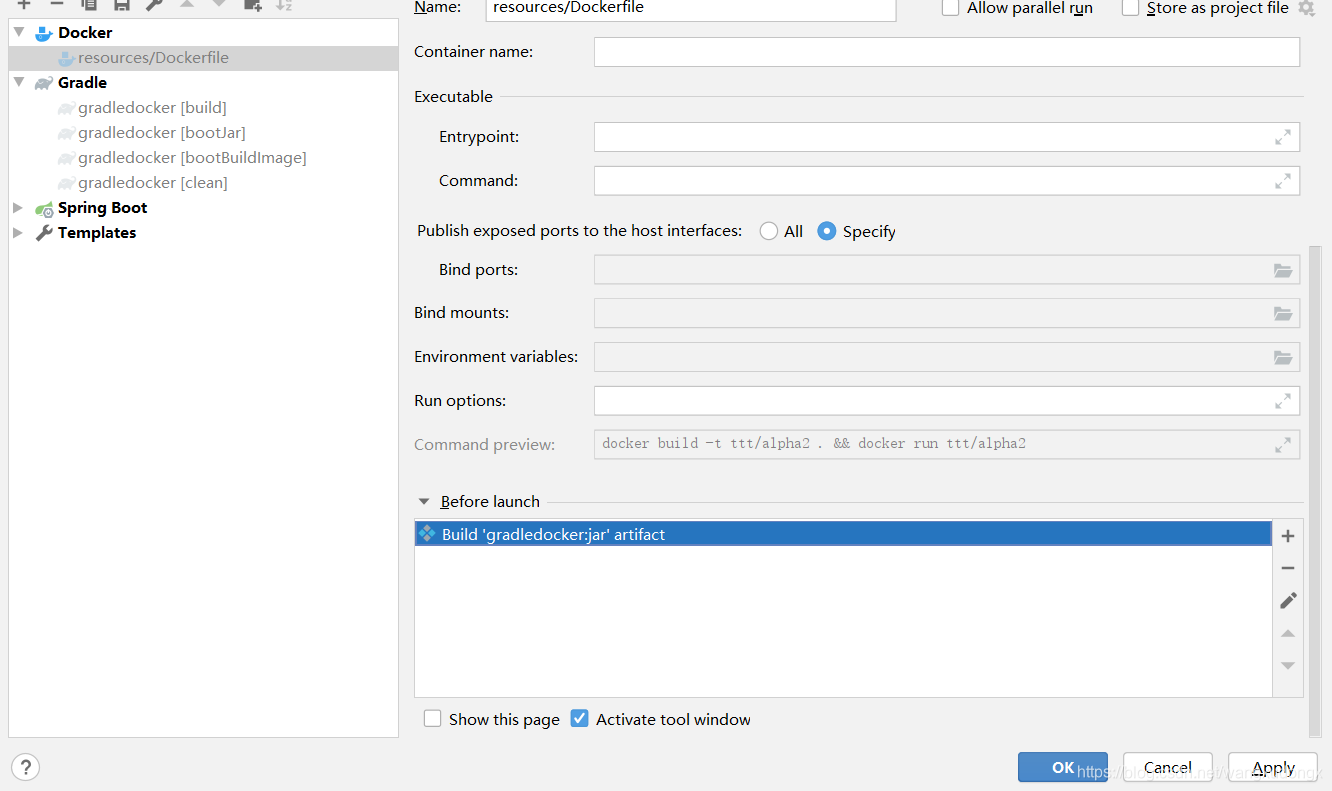
Task: Click the vertical scrollbar of settings panel
Action: click(1314, 490)
